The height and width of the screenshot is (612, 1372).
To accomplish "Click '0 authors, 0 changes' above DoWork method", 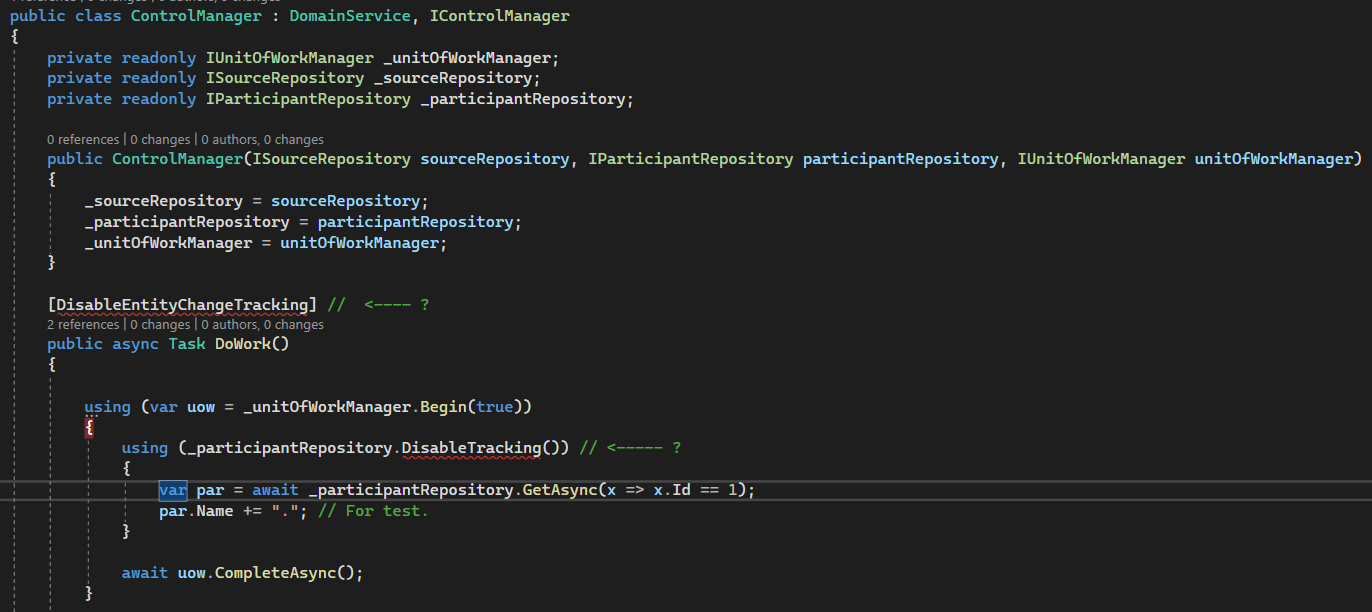I will [x=260, y=324].
